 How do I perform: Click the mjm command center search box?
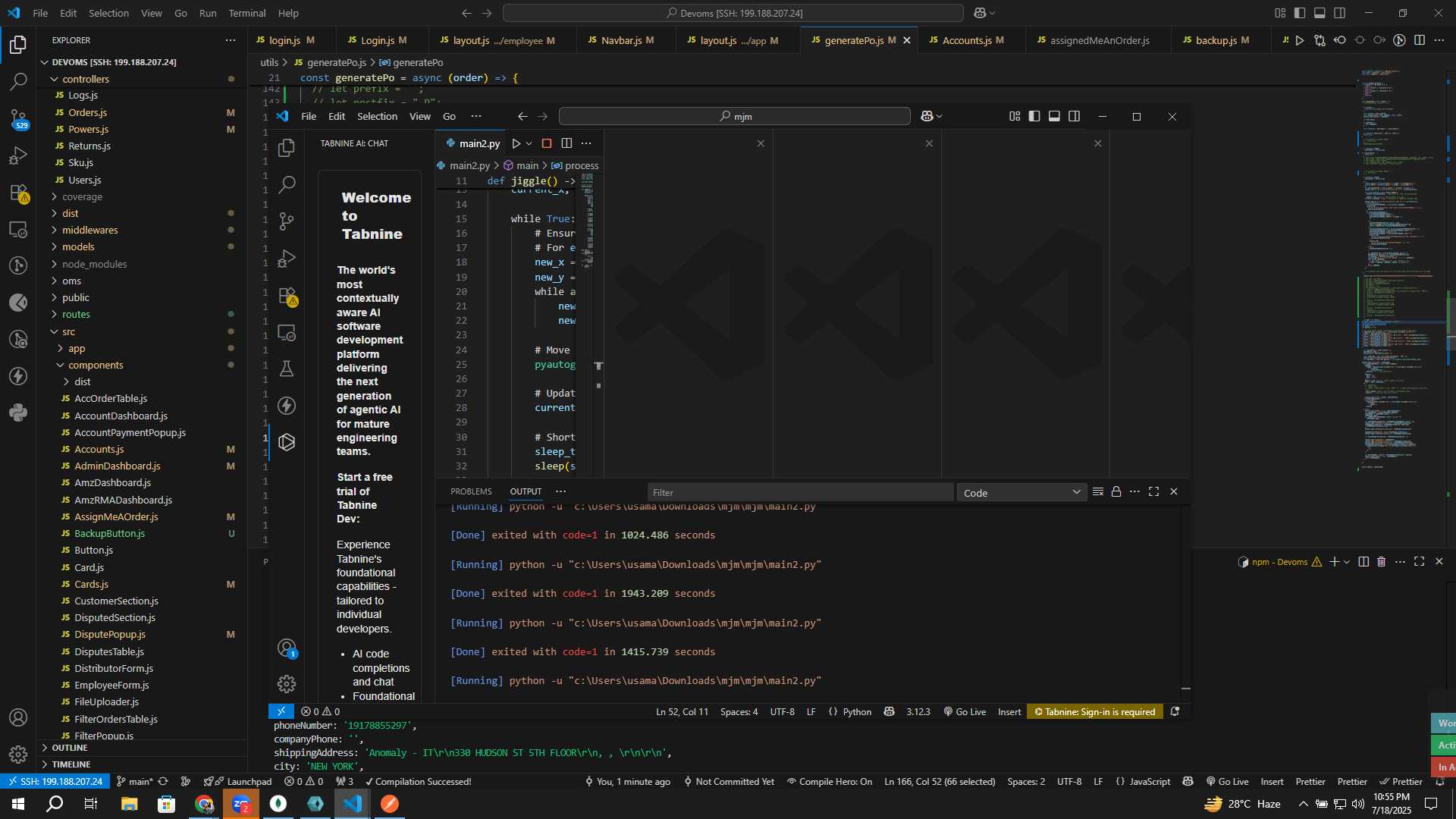pyautogui.click(x=734, y=116)
